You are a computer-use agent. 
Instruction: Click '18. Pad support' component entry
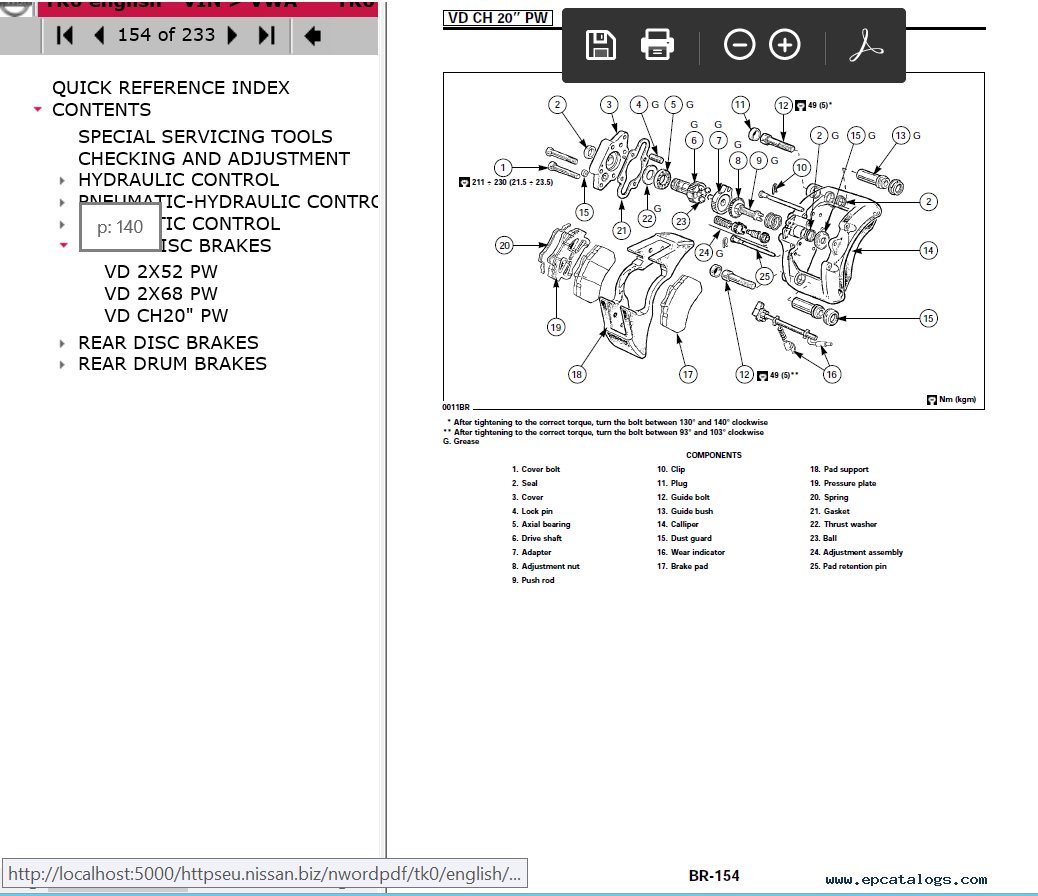839,469
